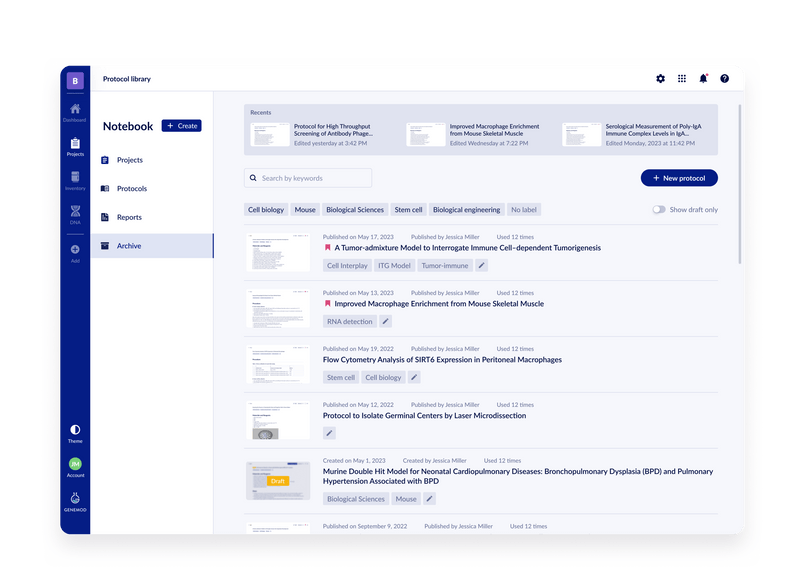Click the New protocol button
This screenshot has height=586, width=804.
click(x=679, y=178)
